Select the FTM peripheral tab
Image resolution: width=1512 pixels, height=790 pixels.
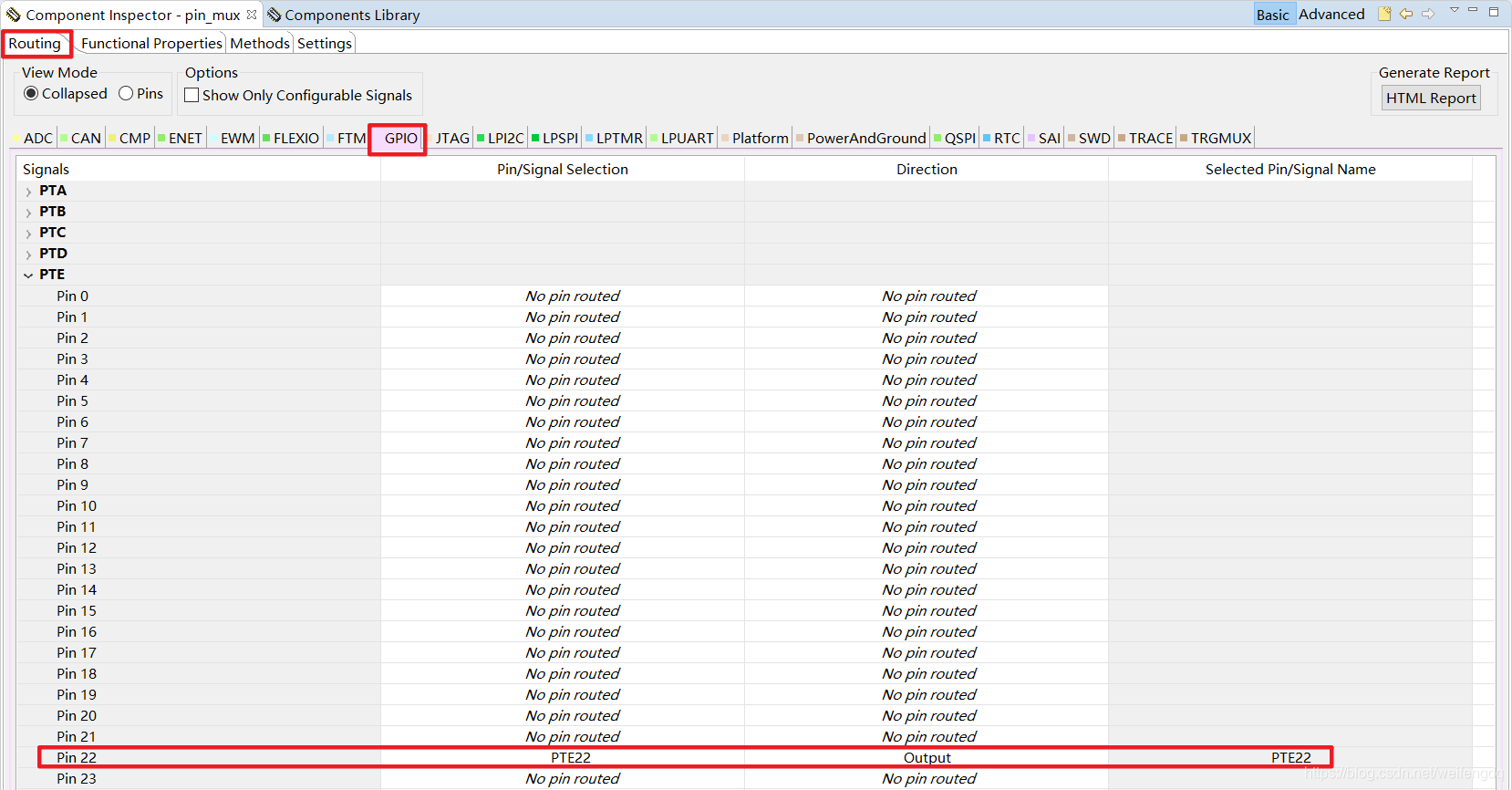click(347, 138)
